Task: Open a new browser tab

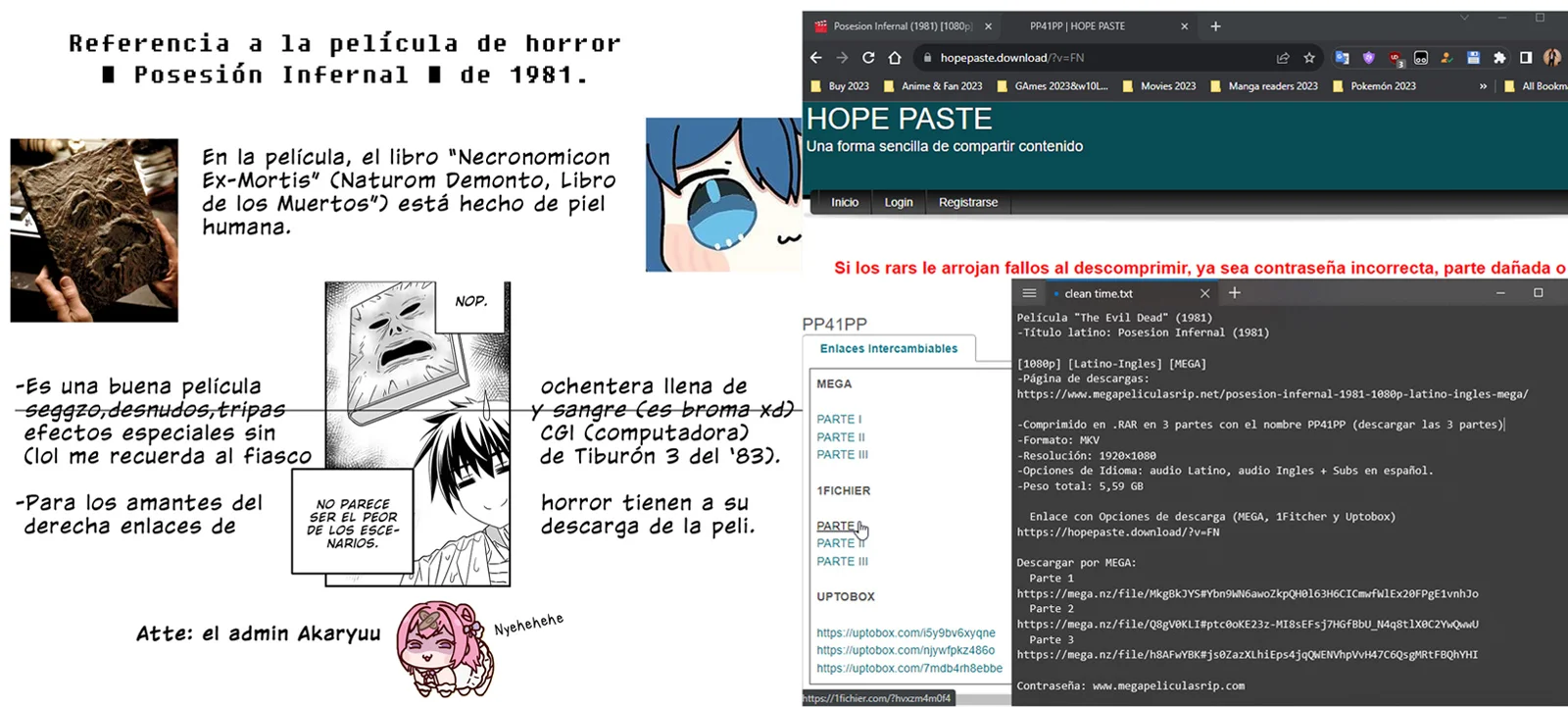Action: (1215, 26)
